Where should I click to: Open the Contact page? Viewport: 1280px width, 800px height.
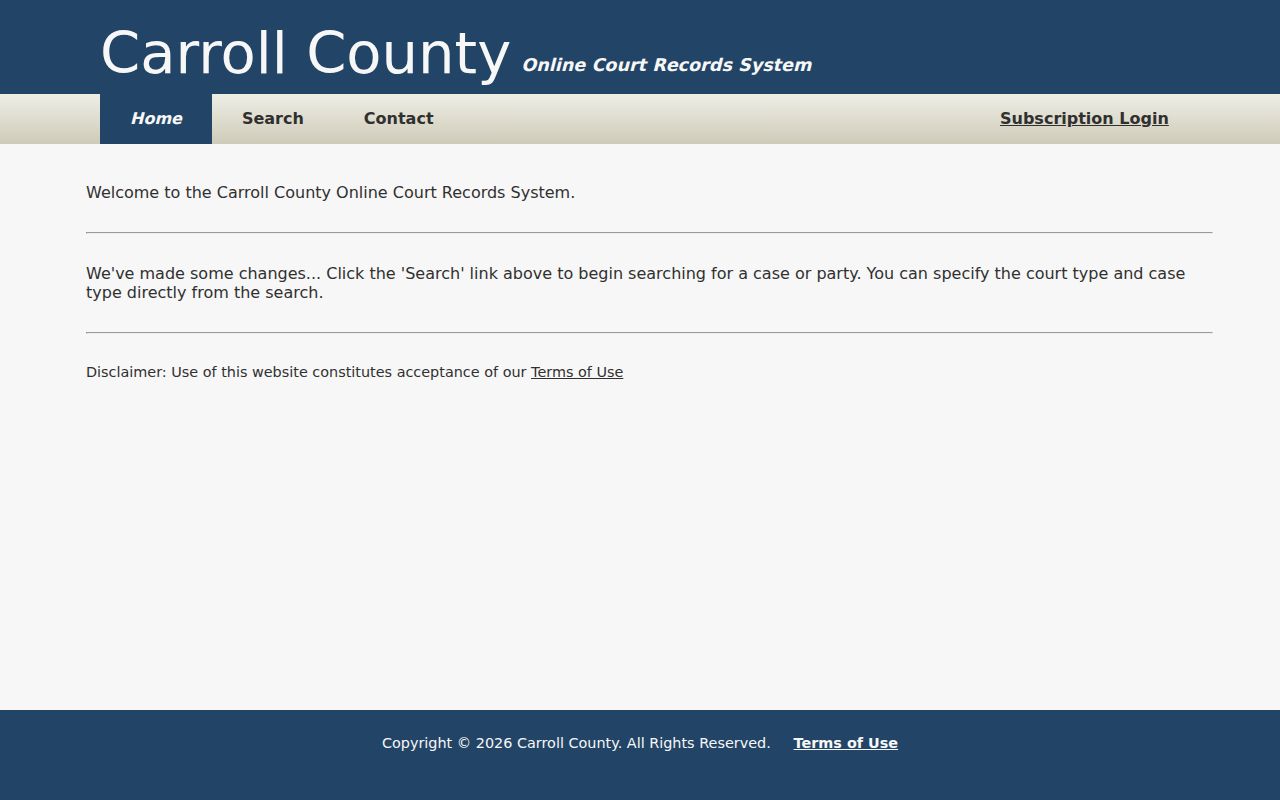[398, 119]
